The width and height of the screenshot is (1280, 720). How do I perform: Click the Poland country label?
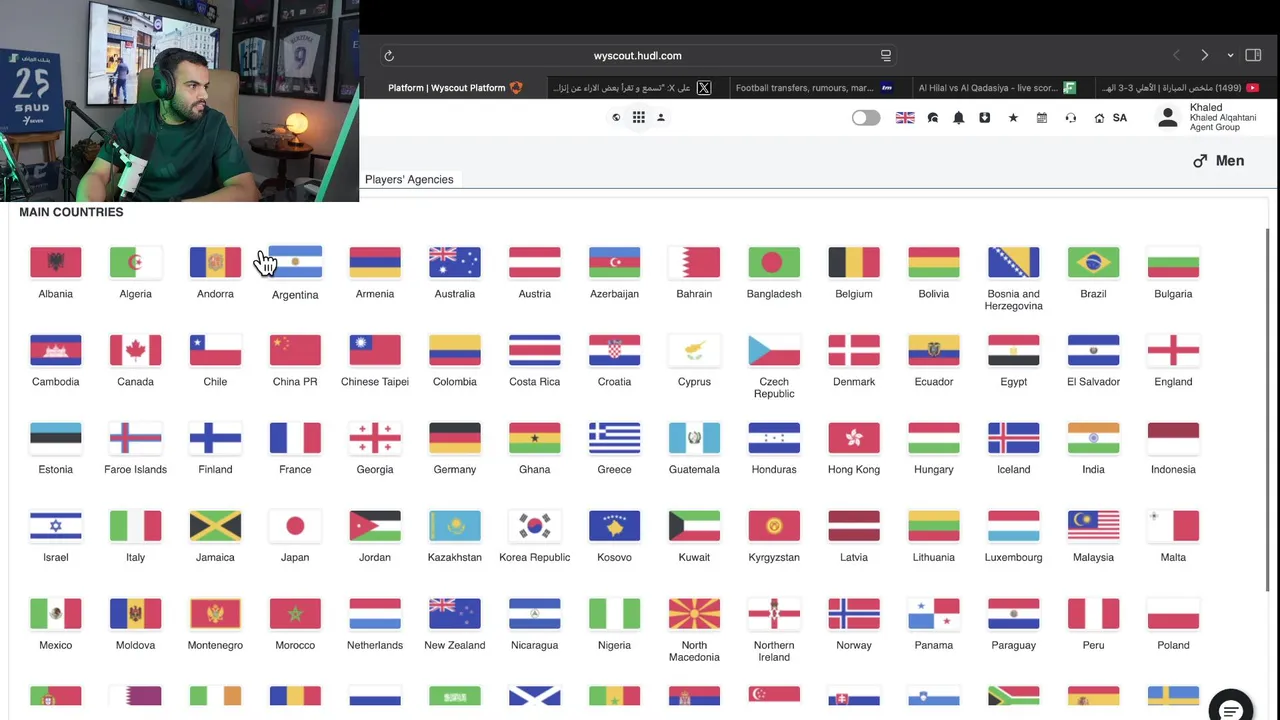[x=1173, y=645]
